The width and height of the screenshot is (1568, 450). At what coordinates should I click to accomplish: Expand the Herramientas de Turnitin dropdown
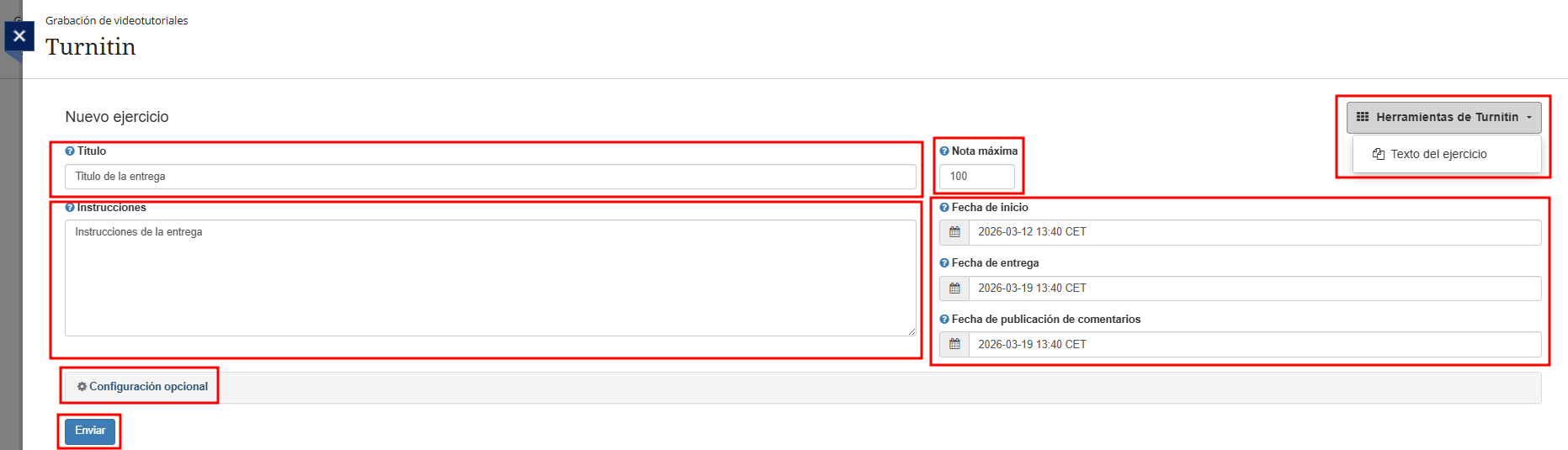(1443, 118)
